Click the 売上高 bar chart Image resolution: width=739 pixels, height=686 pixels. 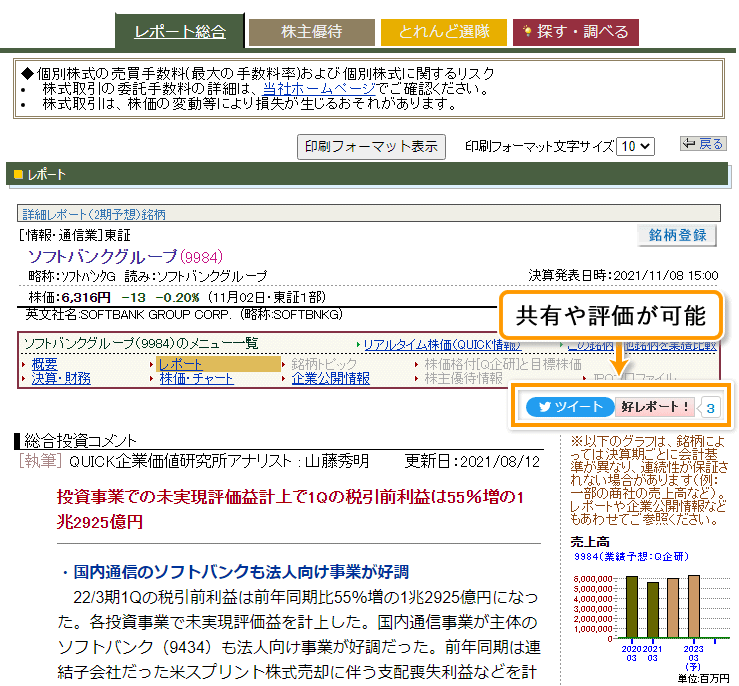coord(651,617)
